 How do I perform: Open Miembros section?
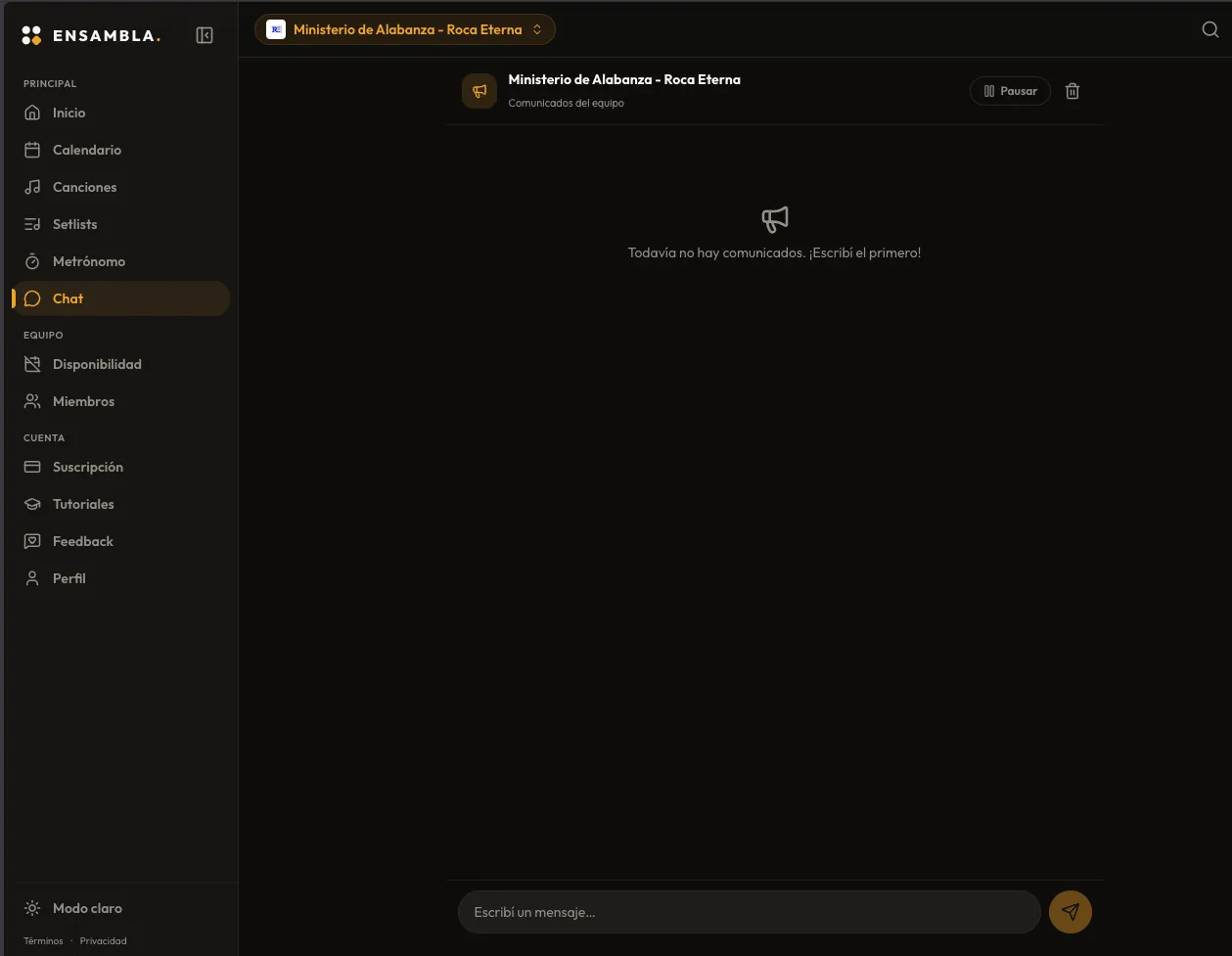(x=120, y=401)
